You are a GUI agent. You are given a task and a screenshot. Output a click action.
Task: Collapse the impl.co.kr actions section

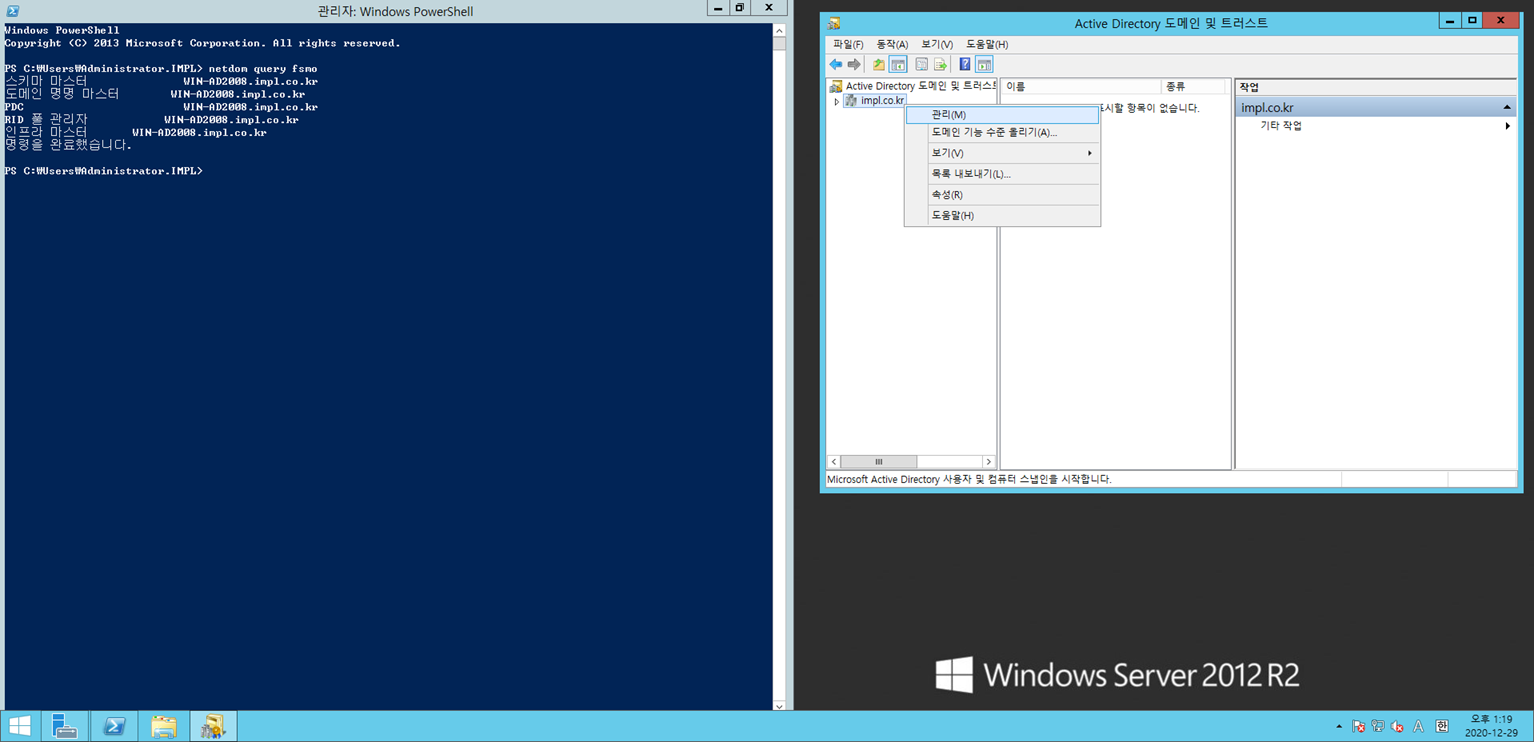pyautogui.click(x=1507, y=107)
